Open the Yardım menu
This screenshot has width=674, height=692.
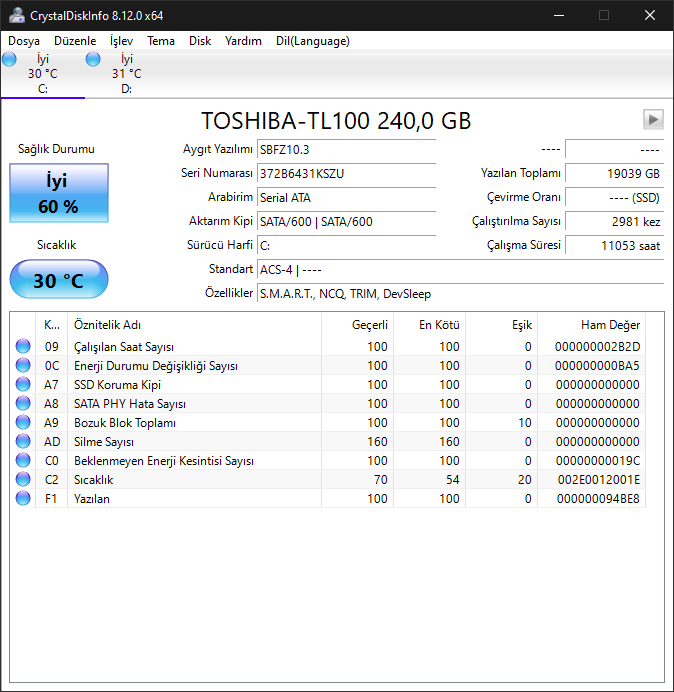[x=243, y=41]
